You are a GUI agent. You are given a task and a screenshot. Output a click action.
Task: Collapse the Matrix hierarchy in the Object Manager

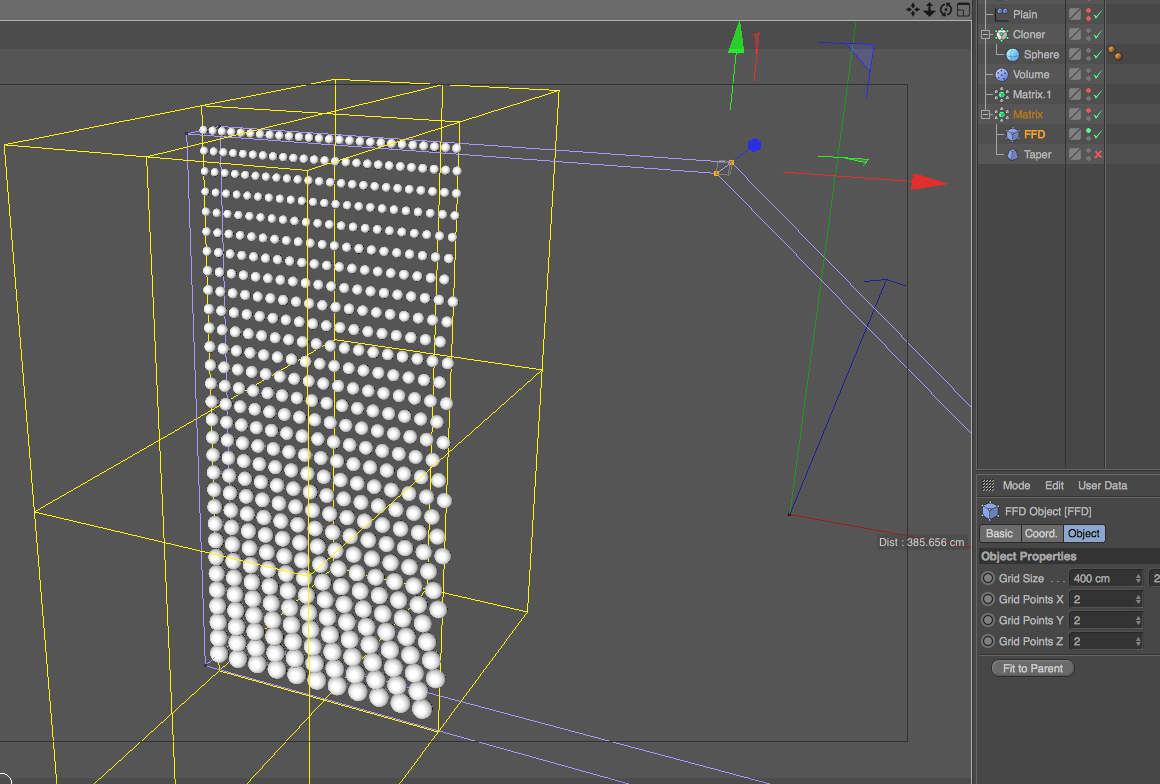[x=984, y=113]
